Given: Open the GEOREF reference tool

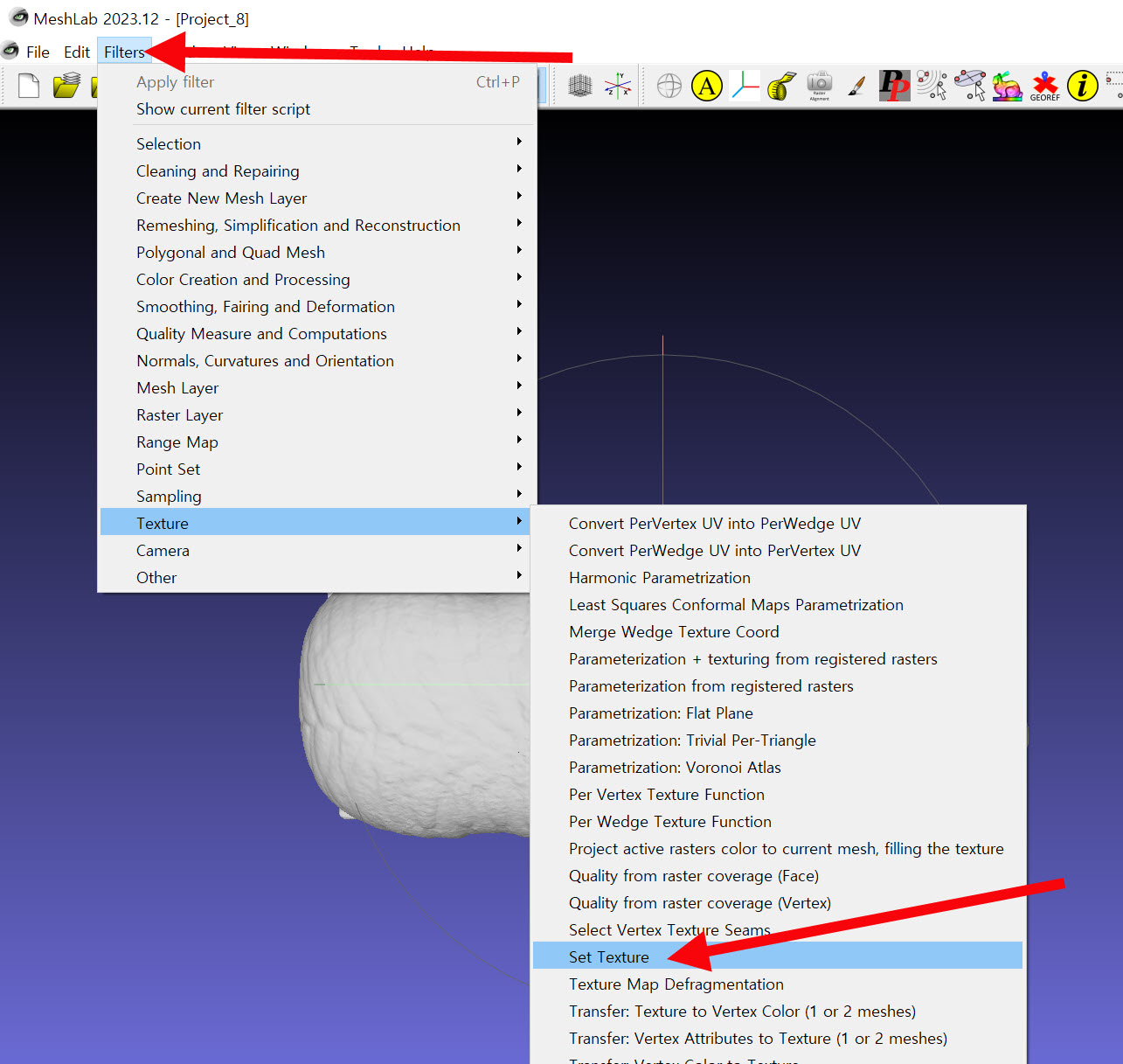Looking at the screenshot, I should pos(1044,87).
